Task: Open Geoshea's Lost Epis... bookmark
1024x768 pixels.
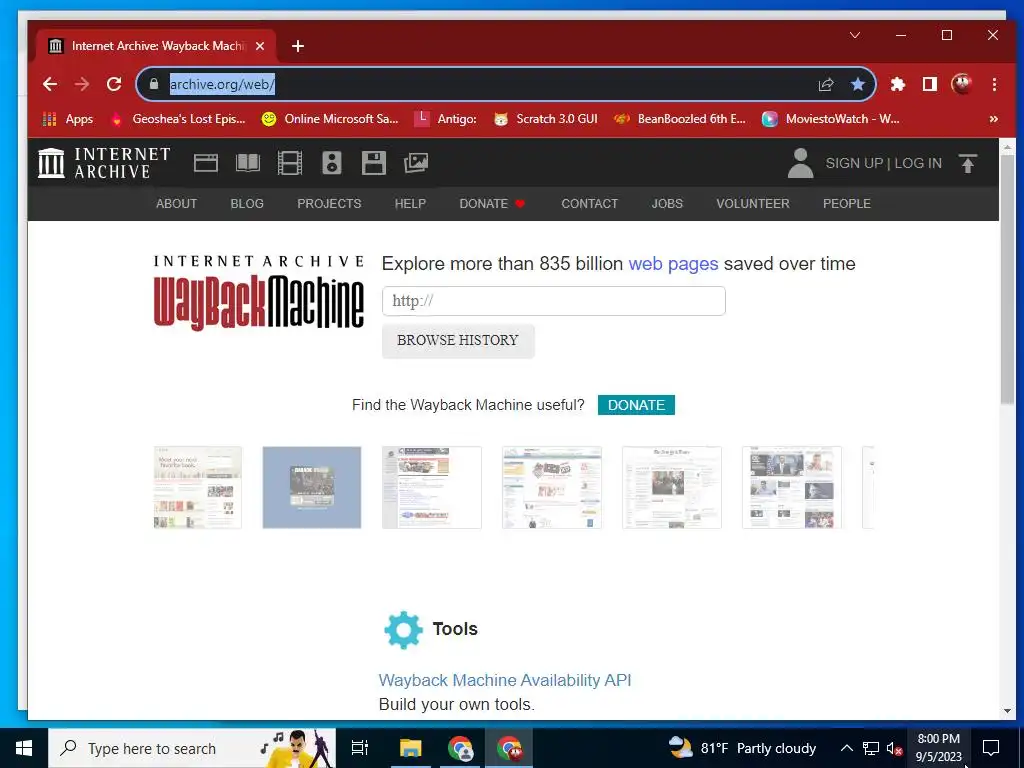Action: (x=180, y=119)
